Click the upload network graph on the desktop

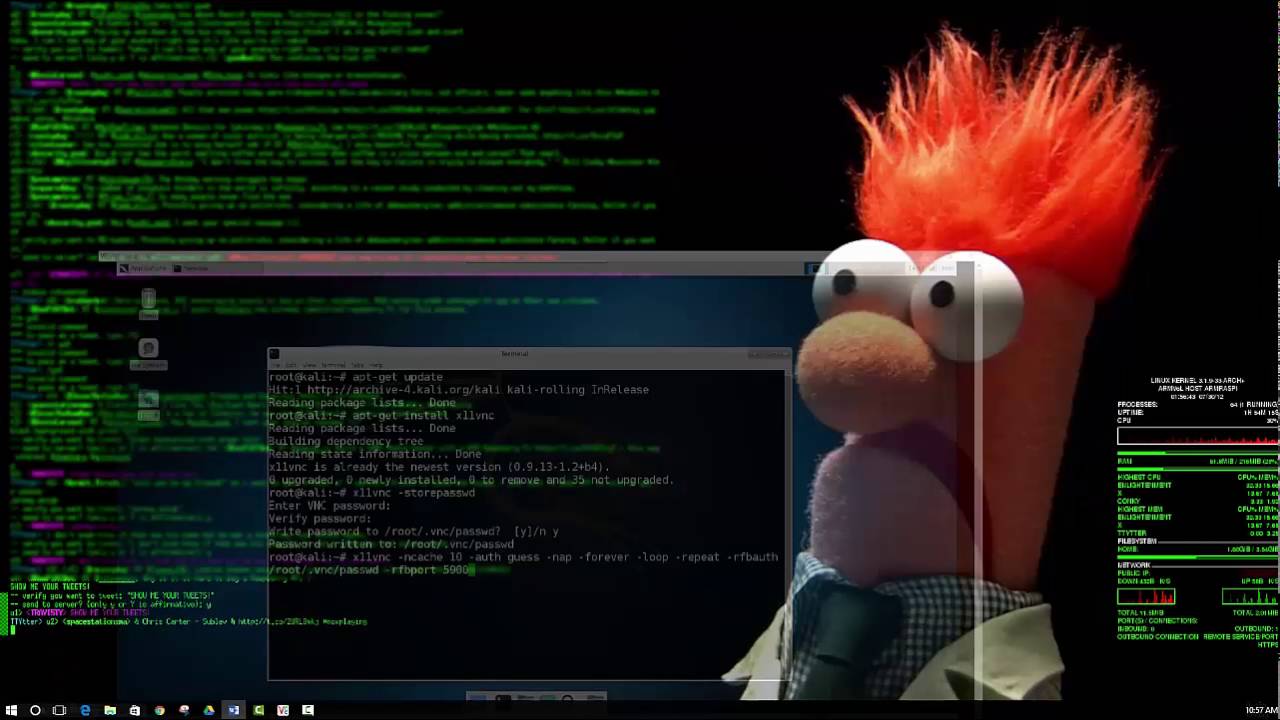pyautogui.click(x=1250, y=597)
